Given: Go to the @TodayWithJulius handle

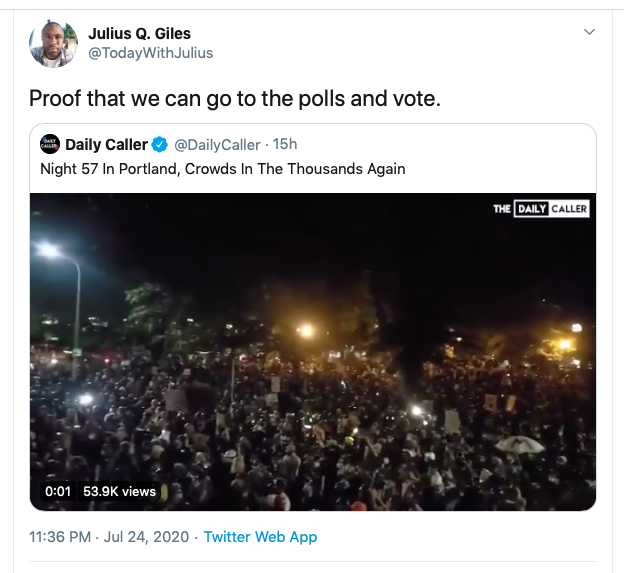Looking at the screenshot, I should (x=150, y=53).
